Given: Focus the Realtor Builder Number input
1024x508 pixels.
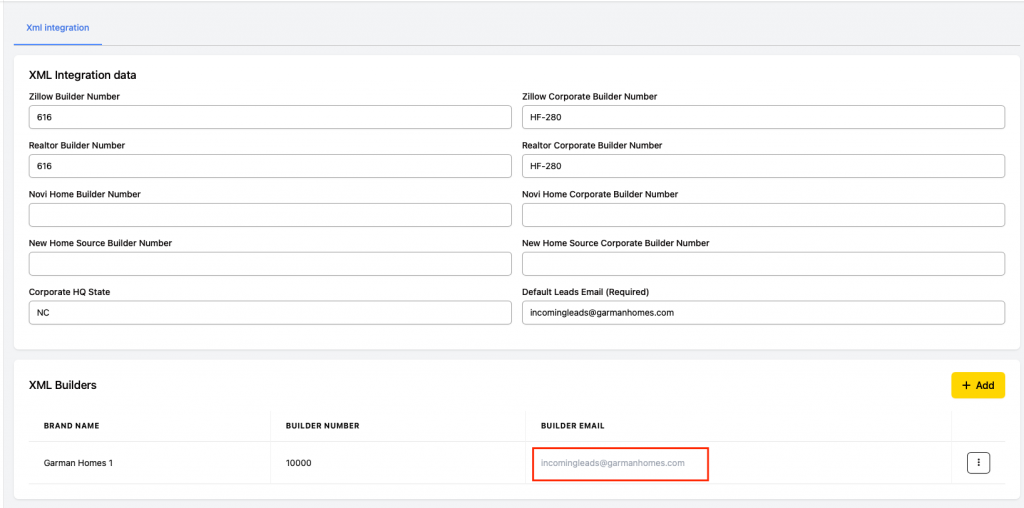Looking at the screenshot, I should point(270,166).
